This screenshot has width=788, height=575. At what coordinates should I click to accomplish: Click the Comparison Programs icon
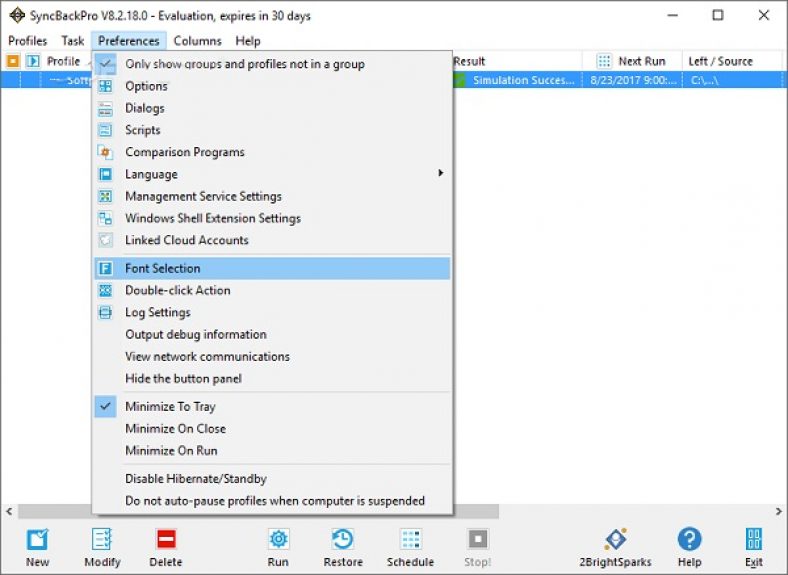tap(106, 152)
